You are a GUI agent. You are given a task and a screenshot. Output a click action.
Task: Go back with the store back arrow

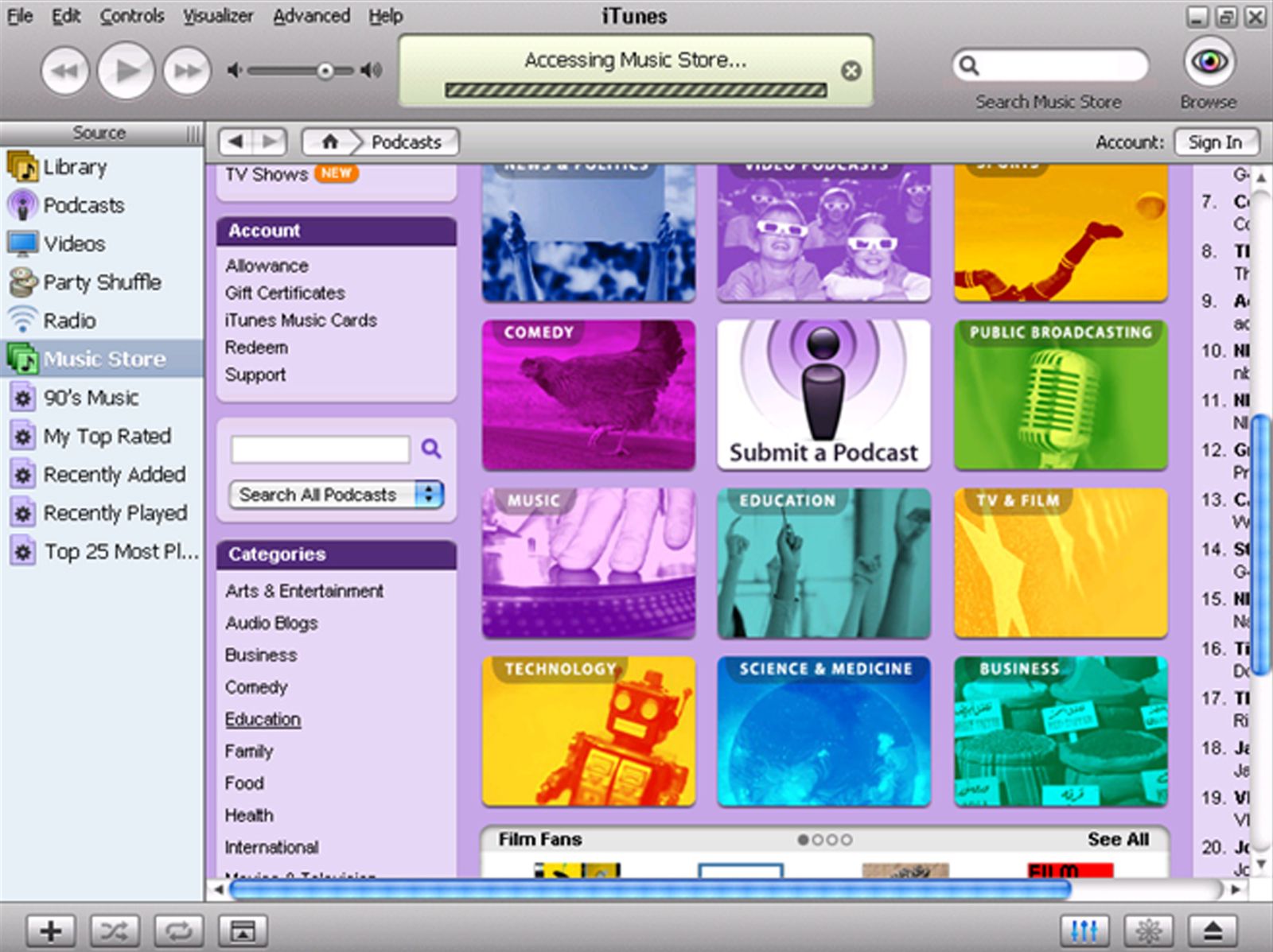click(x=236, y=142)
